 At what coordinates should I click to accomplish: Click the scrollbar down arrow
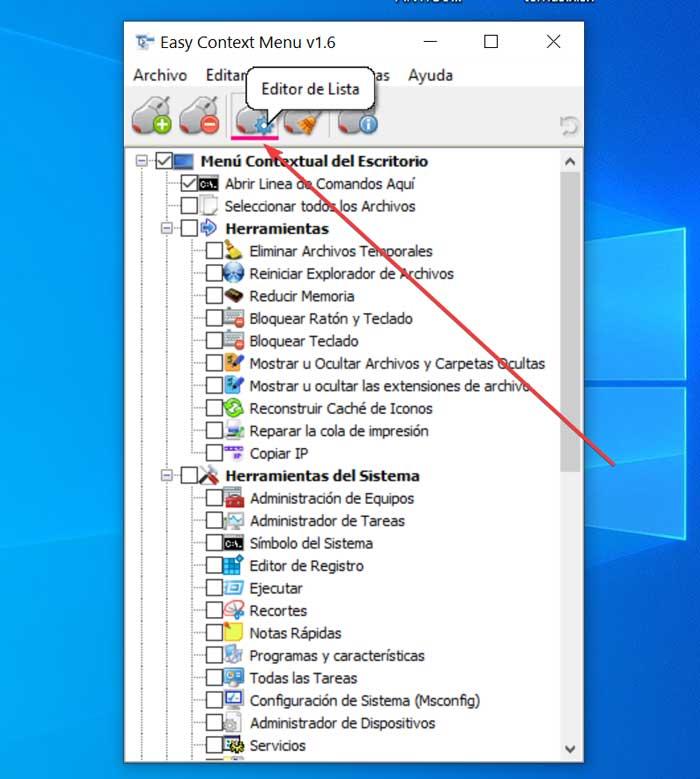(570, 748)
